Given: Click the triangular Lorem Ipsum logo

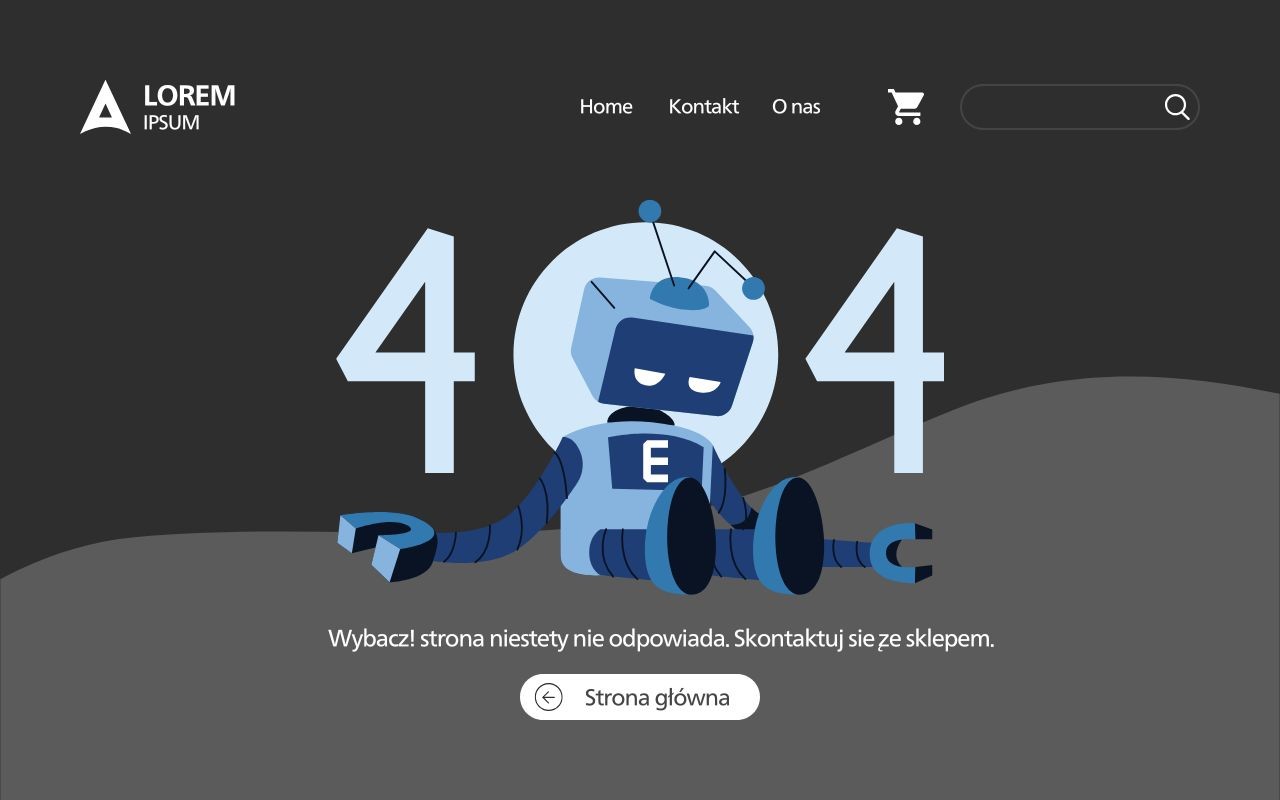Looking at the screenshot, I should tap(105, 107).
